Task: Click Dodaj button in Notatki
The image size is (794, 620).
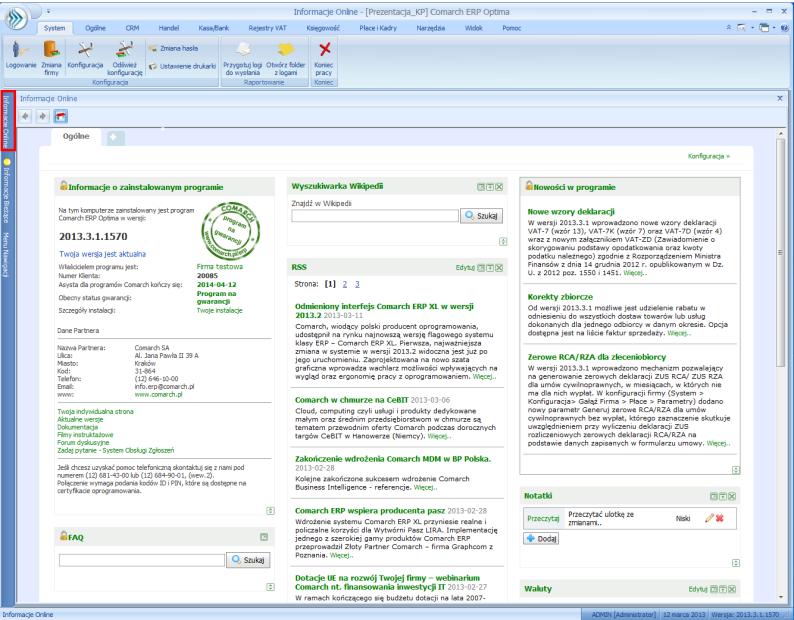Action: pos(541,539)
